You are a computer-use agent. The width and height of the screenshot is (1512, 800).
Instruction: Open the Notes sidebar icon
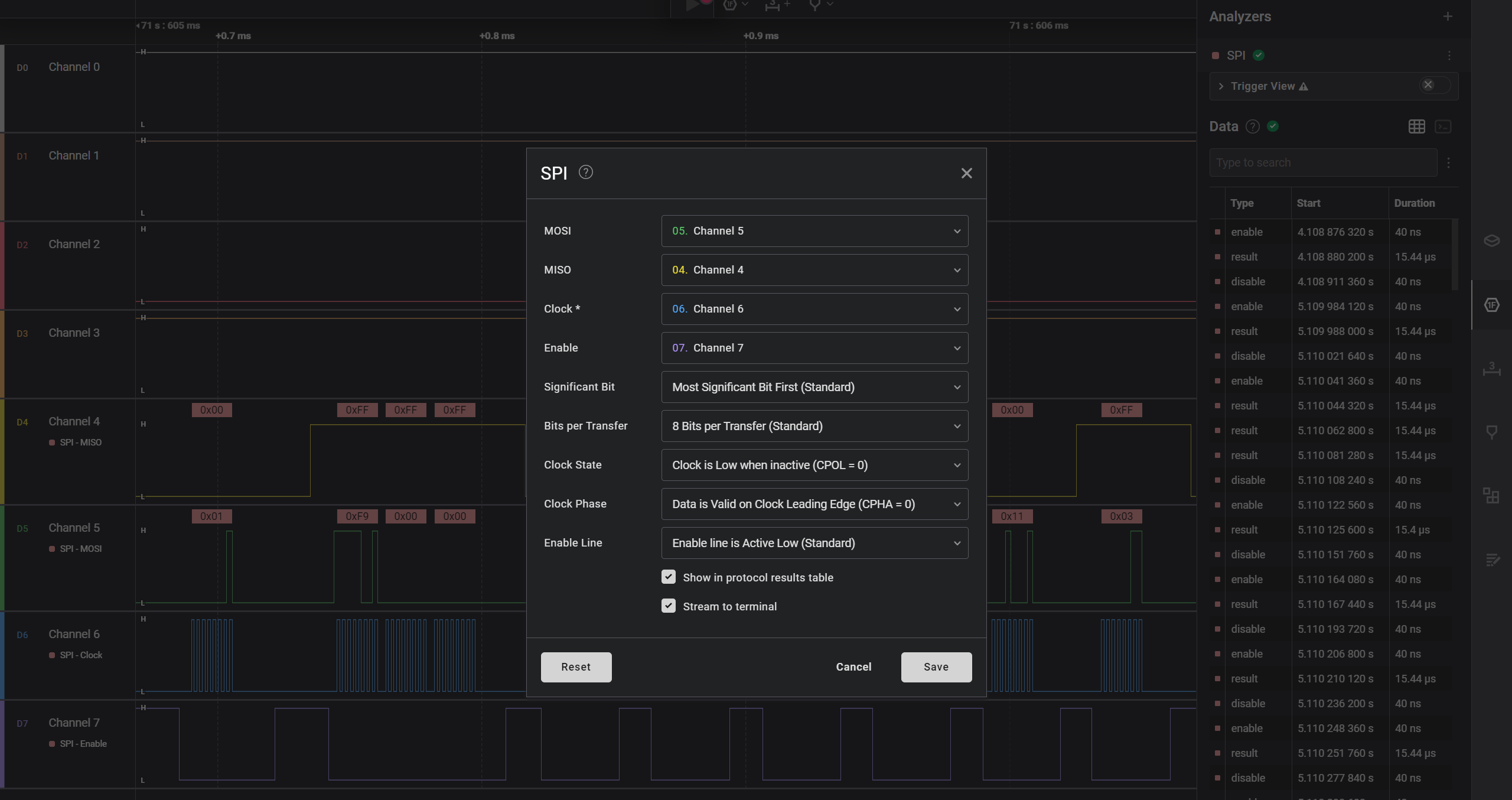pos(1492,560)
